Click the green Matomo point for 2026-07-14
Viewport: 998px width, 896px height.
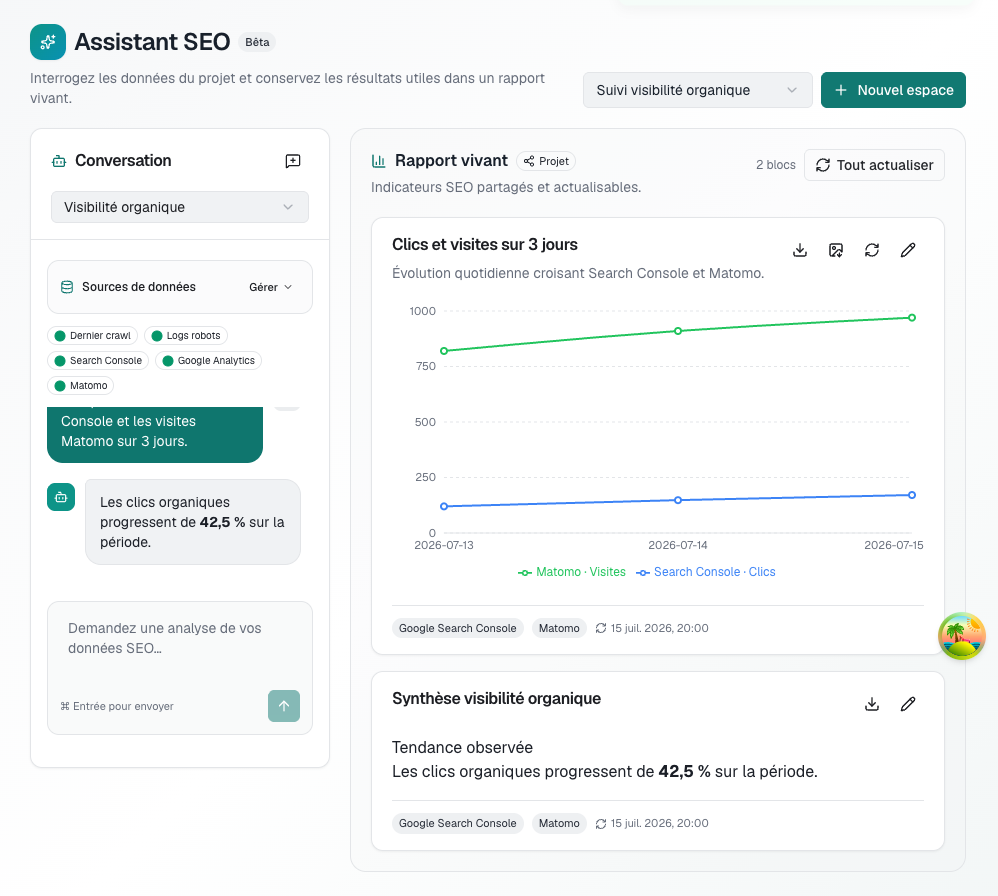[678, 331]
